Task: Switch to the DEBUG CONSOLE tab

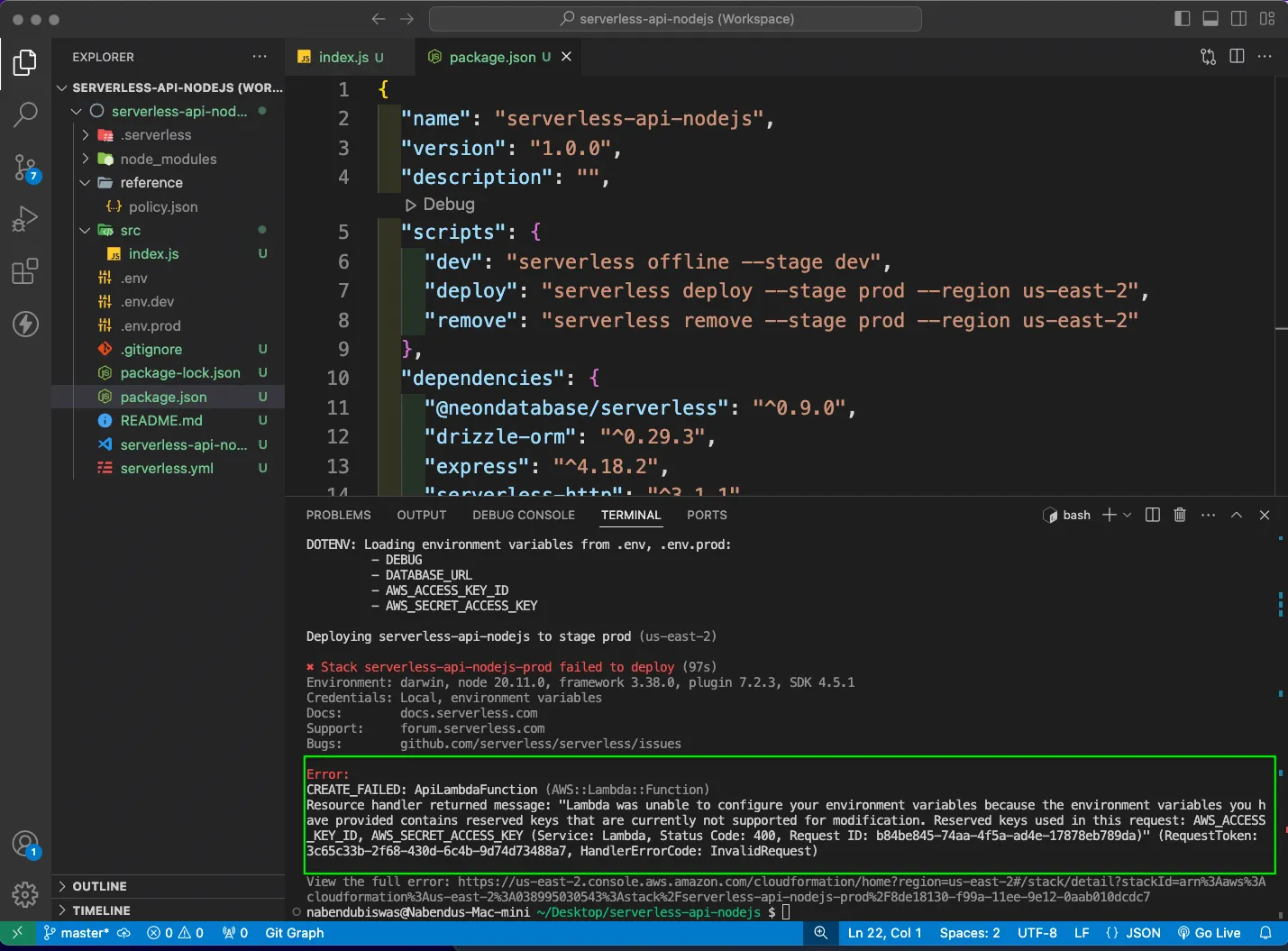Action: coord(524,515)
